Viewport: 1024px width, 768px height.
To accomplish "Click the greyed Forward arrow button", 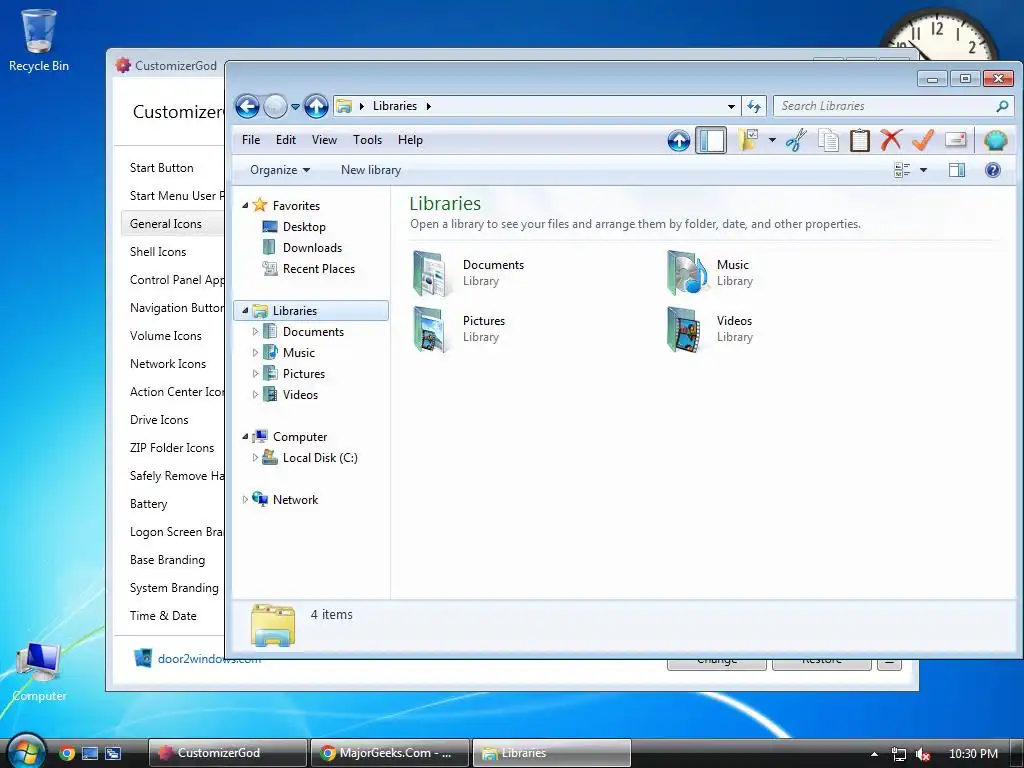I will point(275,106).
